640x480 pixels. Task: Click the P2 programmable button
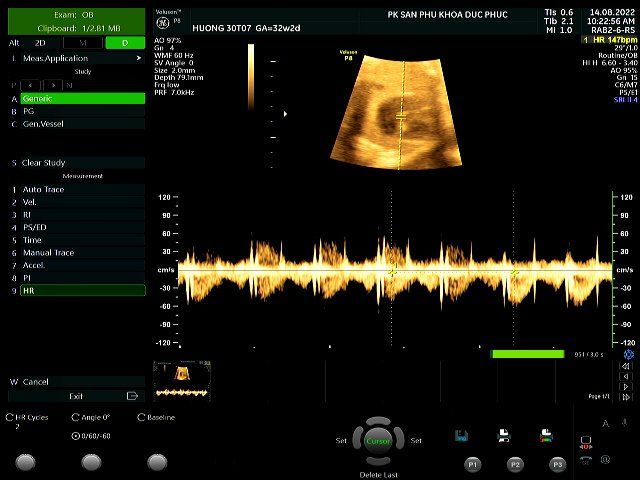pos(515,464)
